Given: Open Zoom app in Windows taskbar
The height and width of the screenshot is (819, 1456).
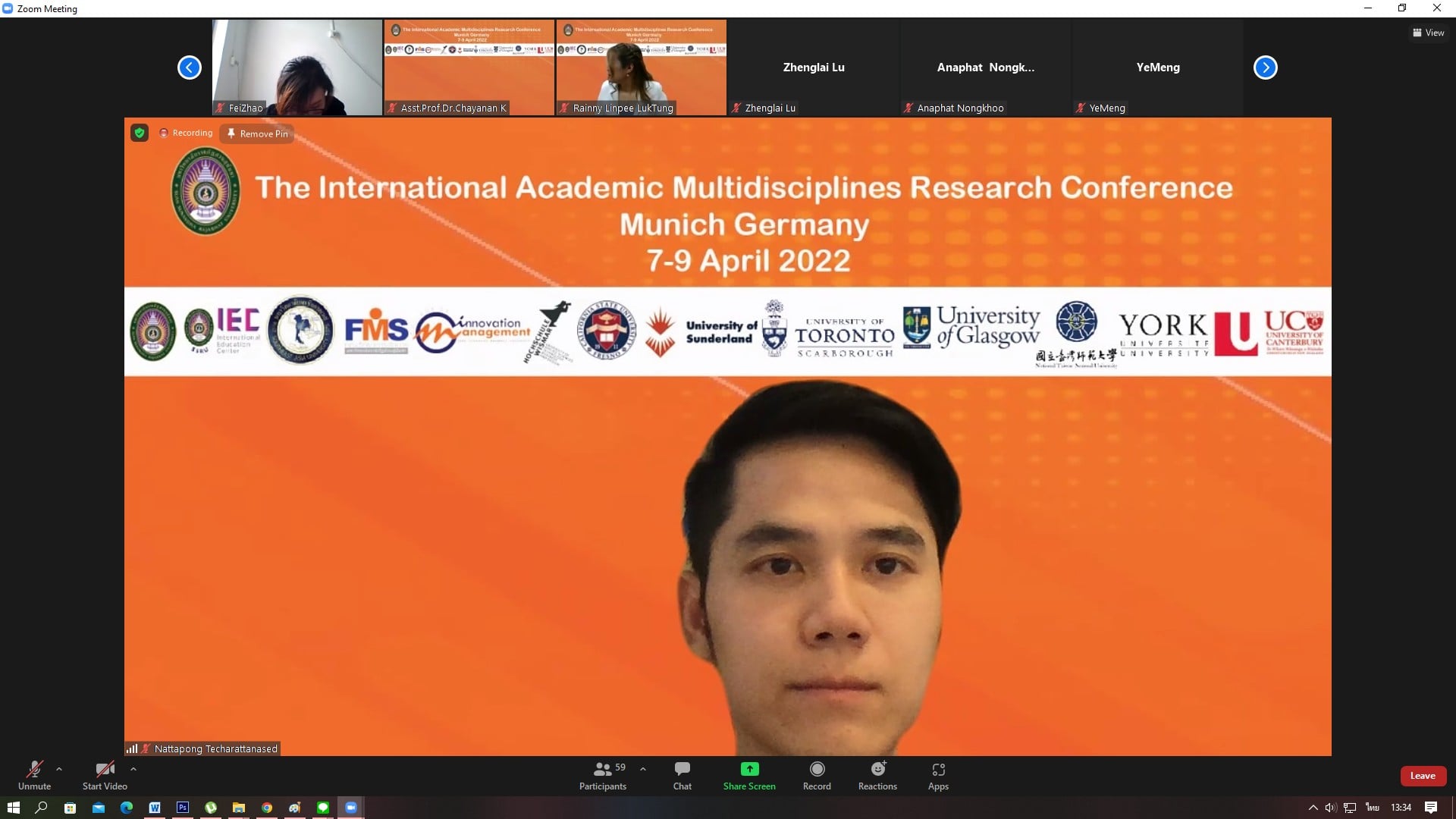Looking at the screenshot, I should (x=351, y=808).
